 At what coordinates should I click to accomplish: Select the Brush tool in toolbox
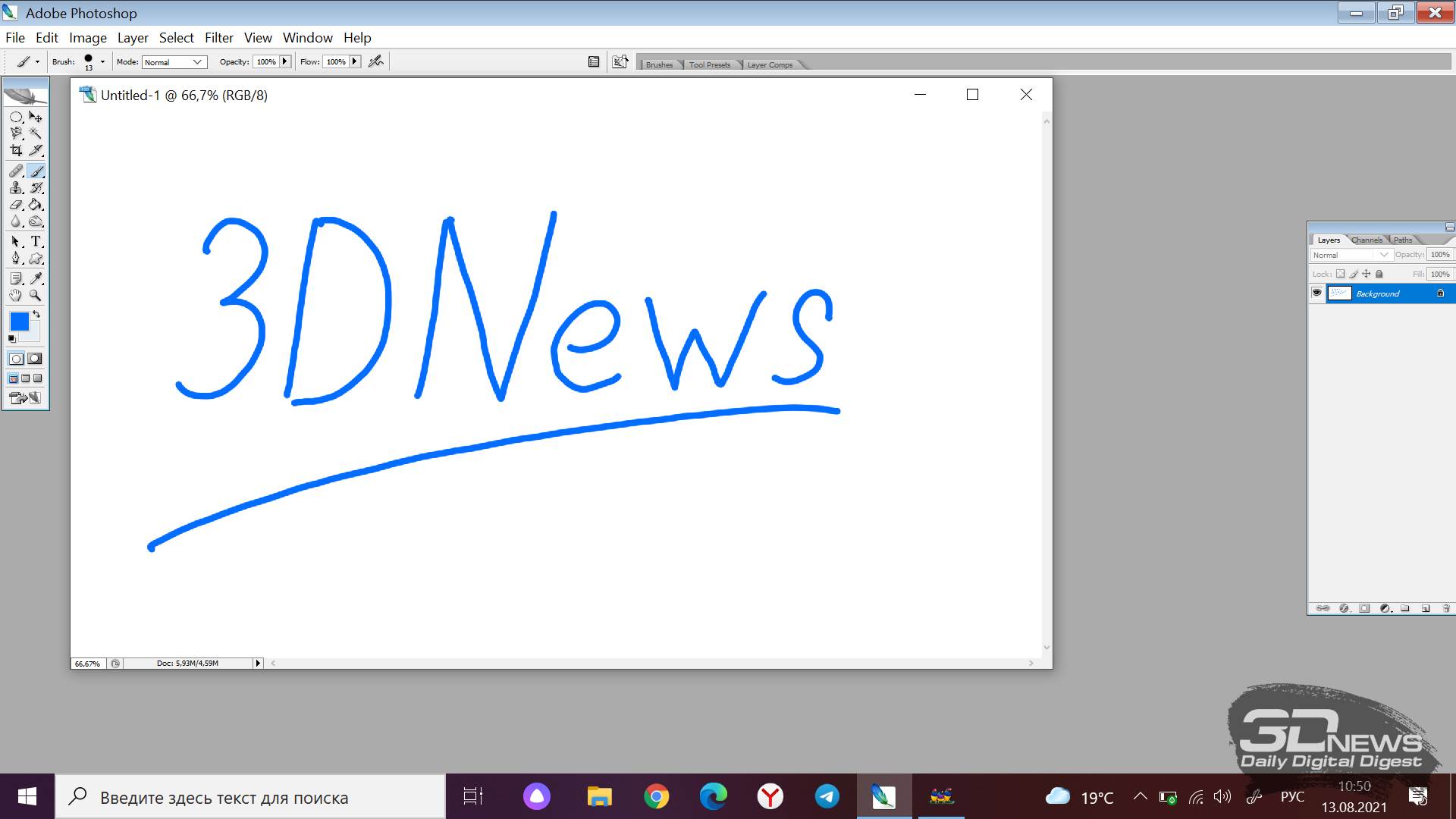(x=36, y=171)
